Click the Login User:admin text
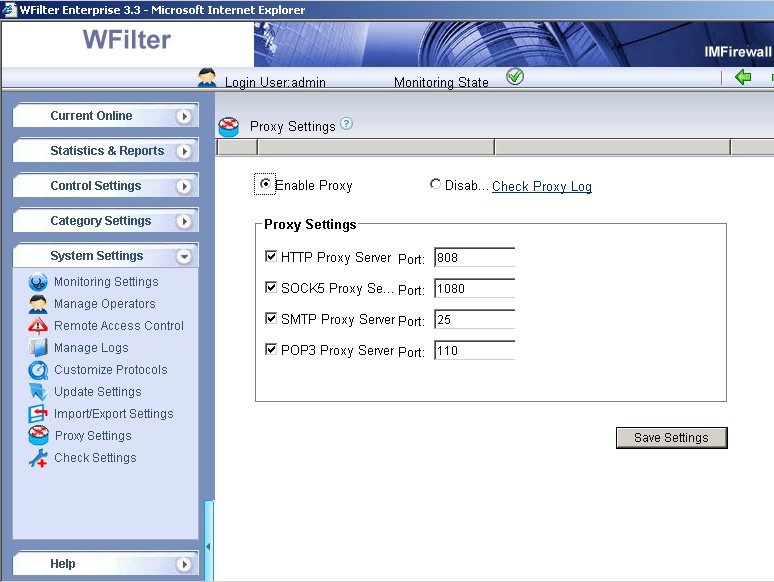The height and width of the screenshot is (582, 774). tap(275, 82)
